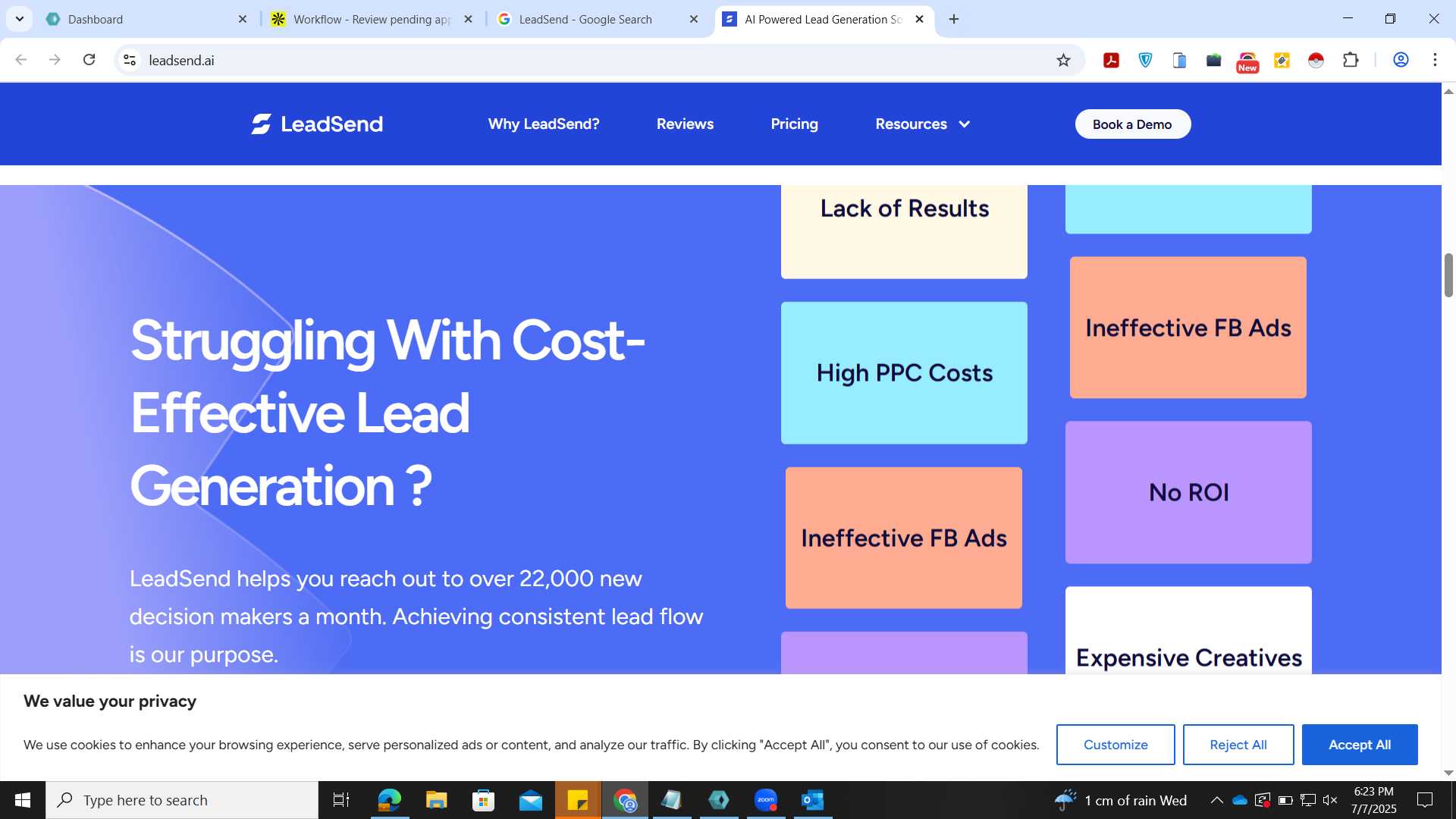Open Outlook from taskbar
This screenshot has width=1456, height=819.
click(813, 800)
